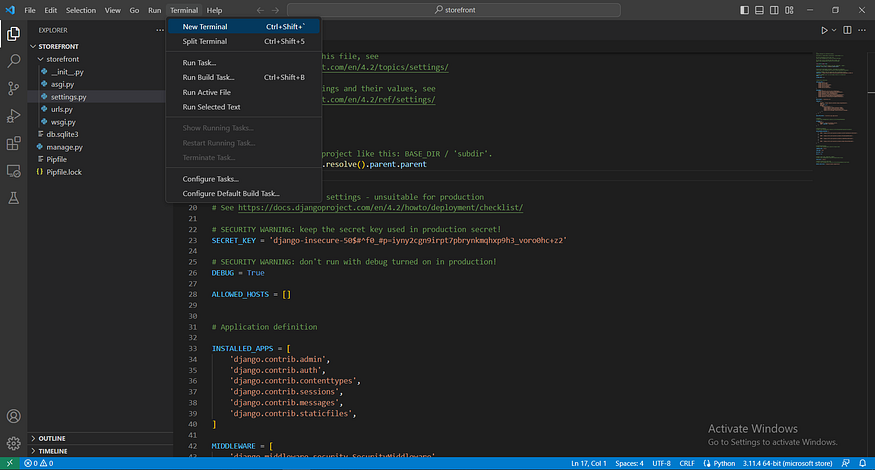Open the Source Control view
Screen dimensions: 875x470
click(x=14, y=88)
